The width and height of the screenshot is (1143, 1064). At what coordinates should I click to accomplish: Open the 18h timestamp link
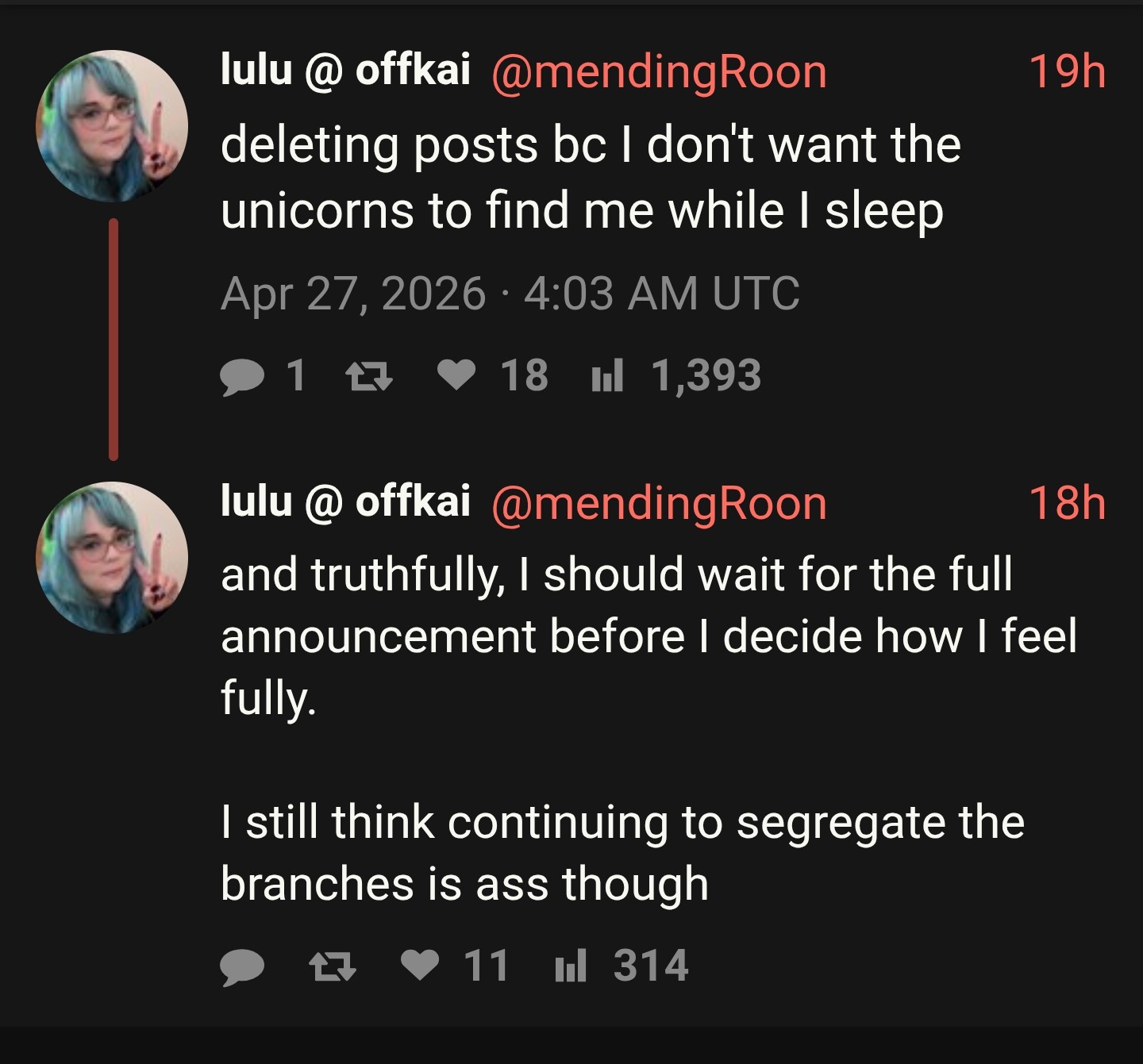1067,502
